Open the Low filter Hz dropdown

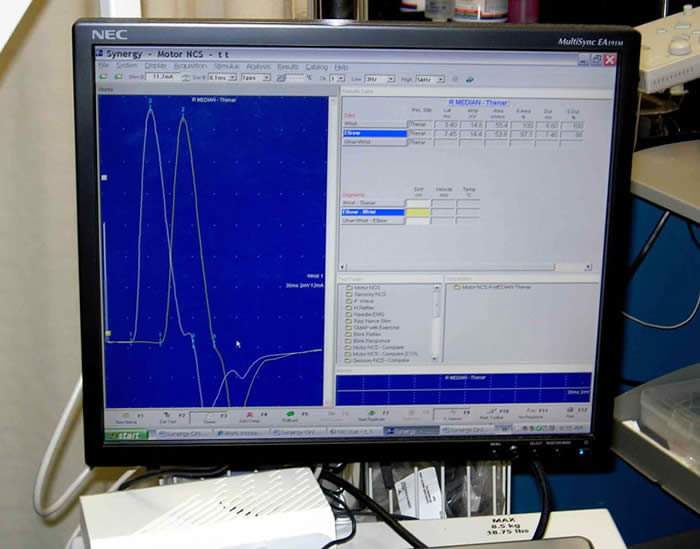tap(380, 79)
